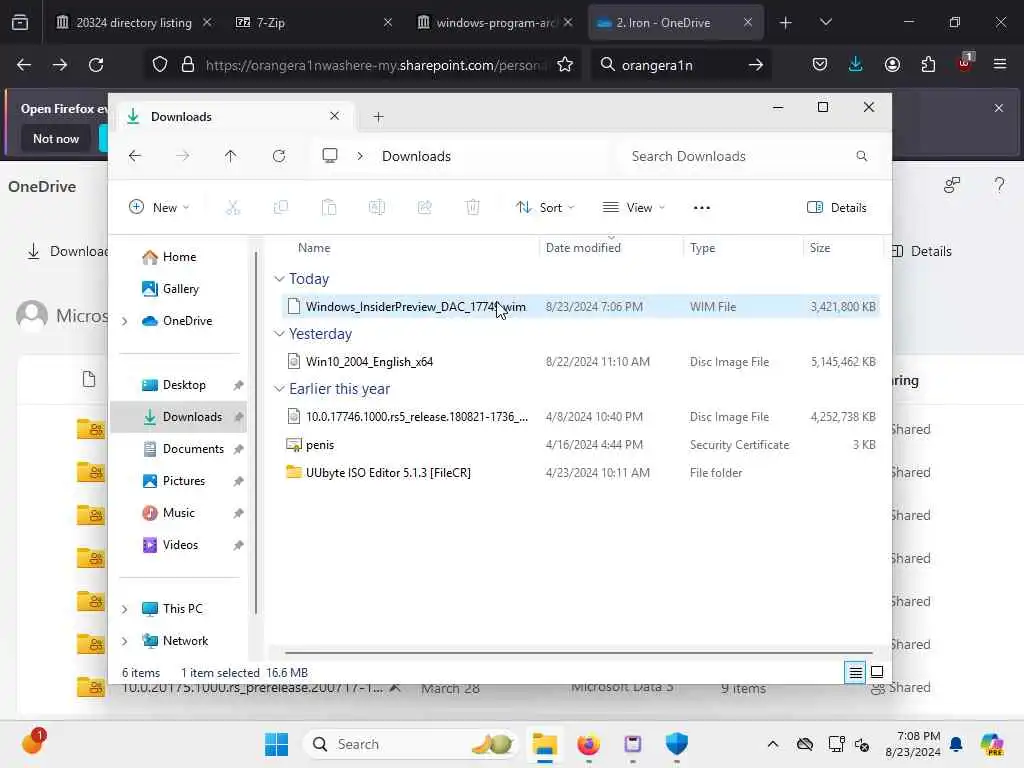Select UUbyte ISO Editor 5.1.3 folder
This screenshot has width=1024, height=768.
coord(581,472)
